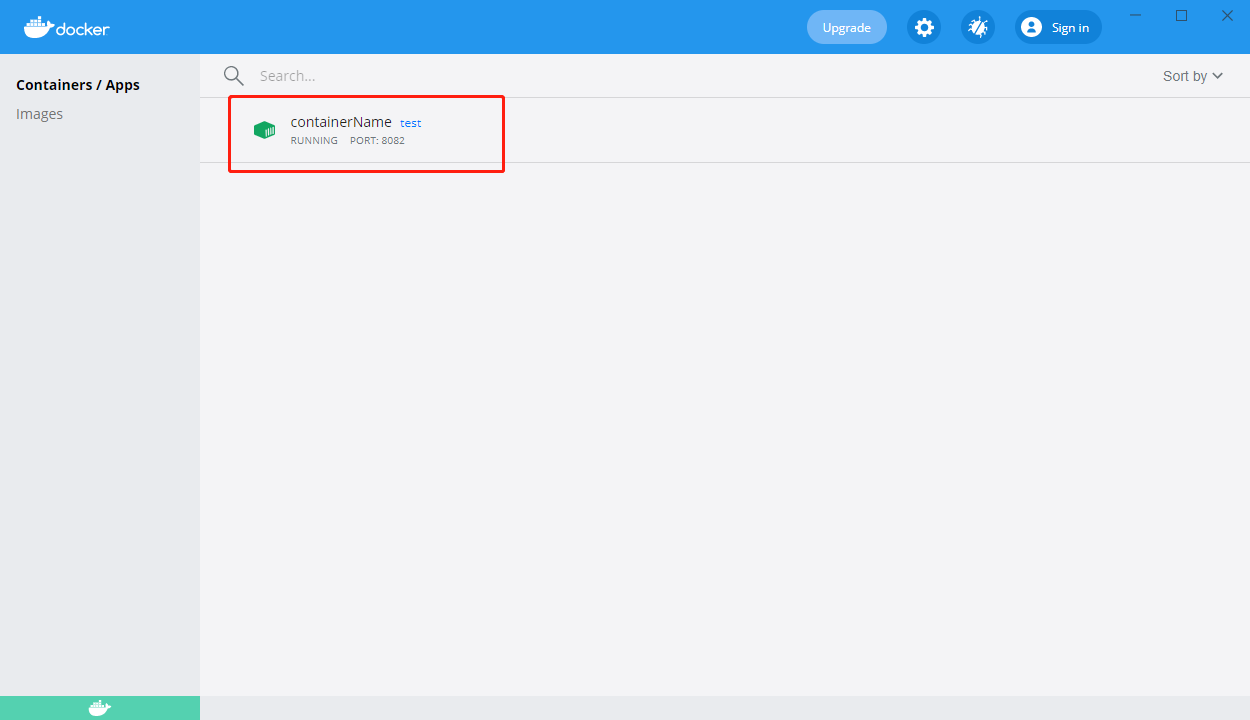Select the containerName container name
This screenshot has width=1250, height=720.
[341, 122]
